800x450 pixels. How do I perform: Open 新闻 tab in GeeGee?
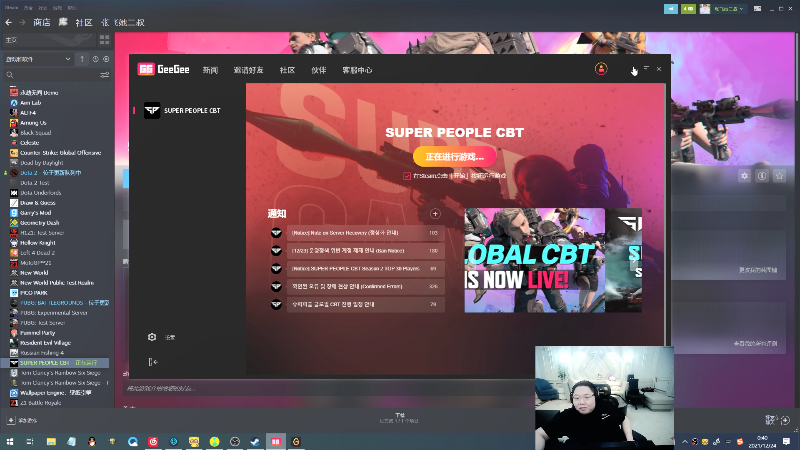(210, 70)
